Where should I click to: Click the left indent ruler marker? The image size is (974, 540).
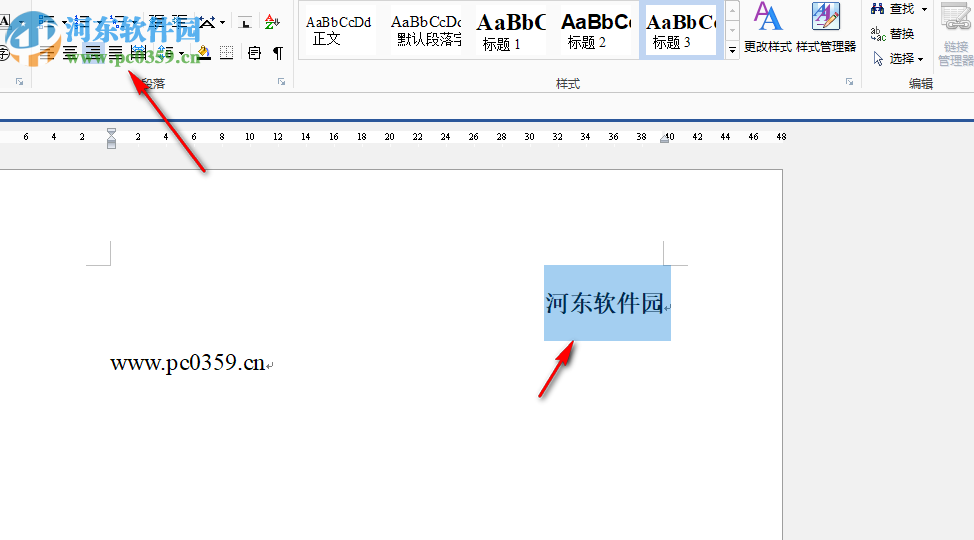click(x=111, y=144)
